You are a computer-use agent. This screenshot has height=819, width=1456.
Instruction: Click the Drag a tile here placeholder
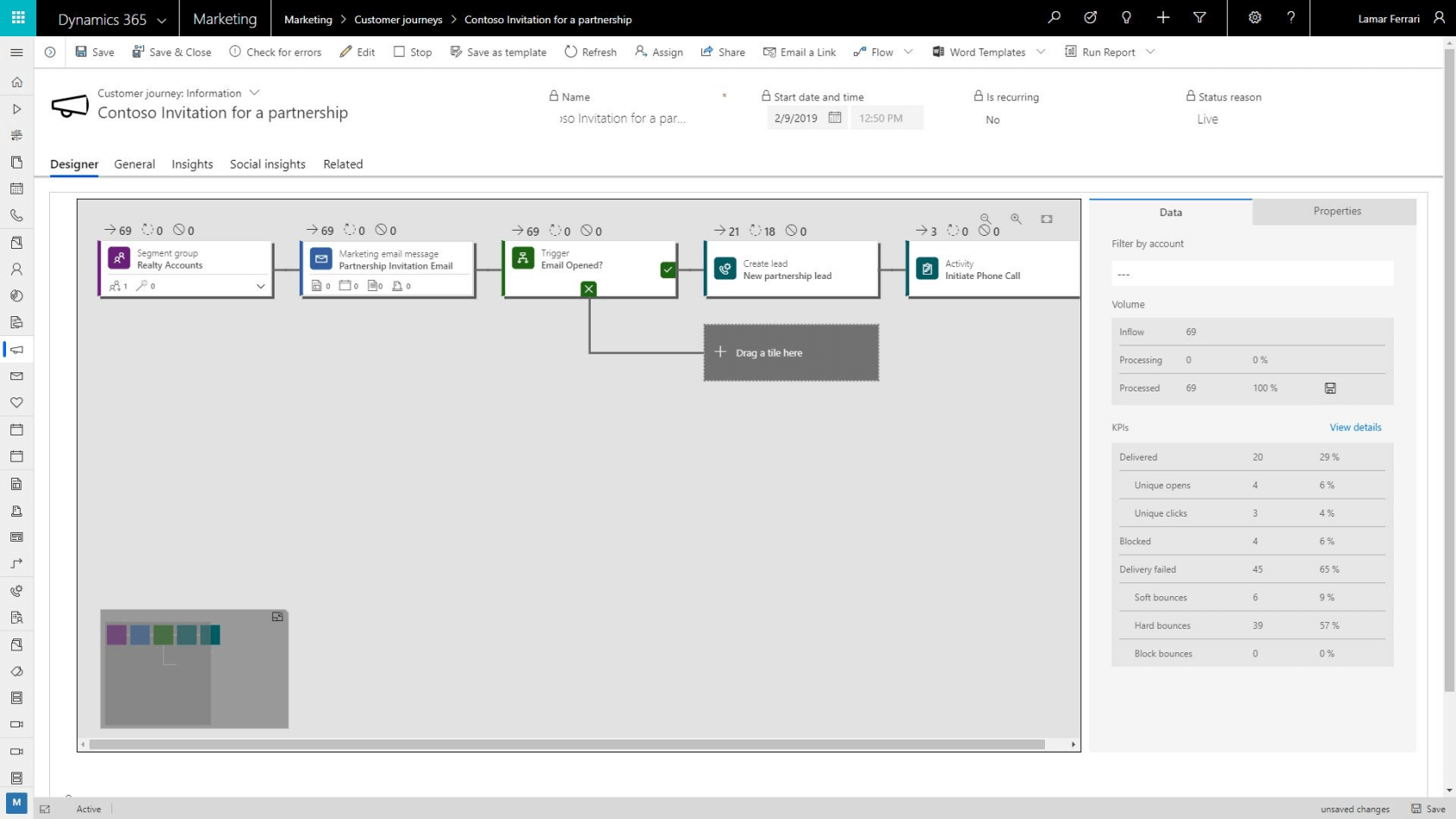click(x=791, y=352)
